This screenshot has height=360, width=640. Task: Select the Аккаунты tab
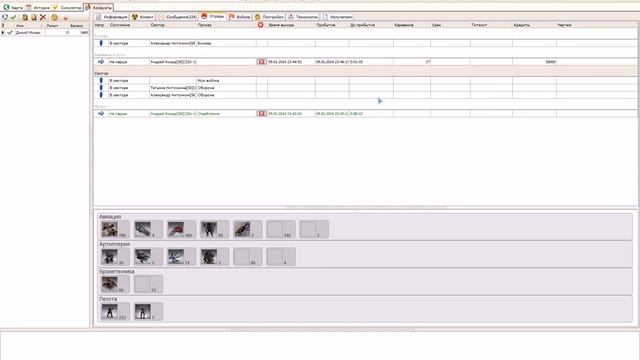point(98,7)
